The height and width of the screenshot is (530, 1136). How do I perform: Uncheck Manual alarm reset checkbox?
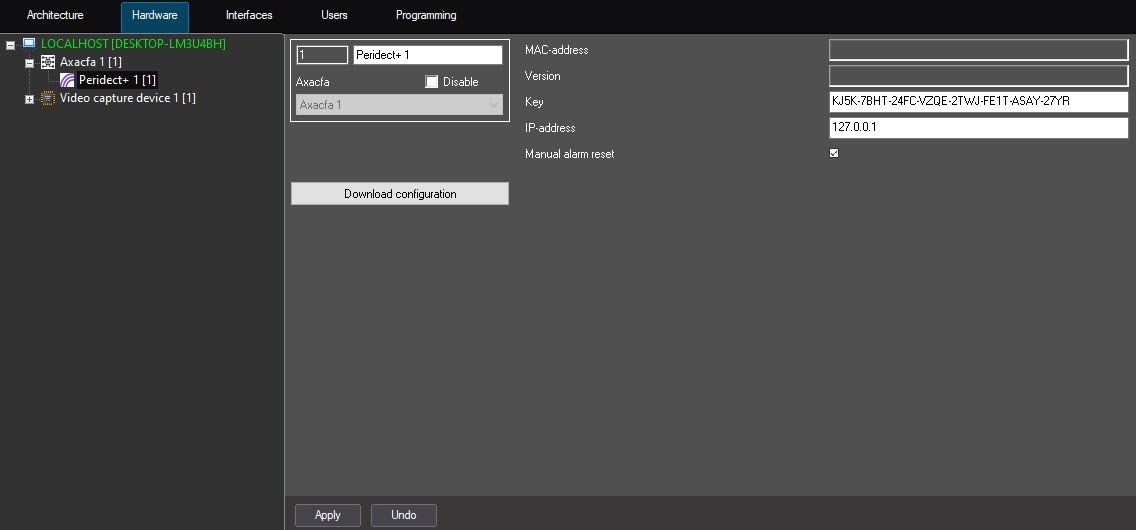click(834, 153)
